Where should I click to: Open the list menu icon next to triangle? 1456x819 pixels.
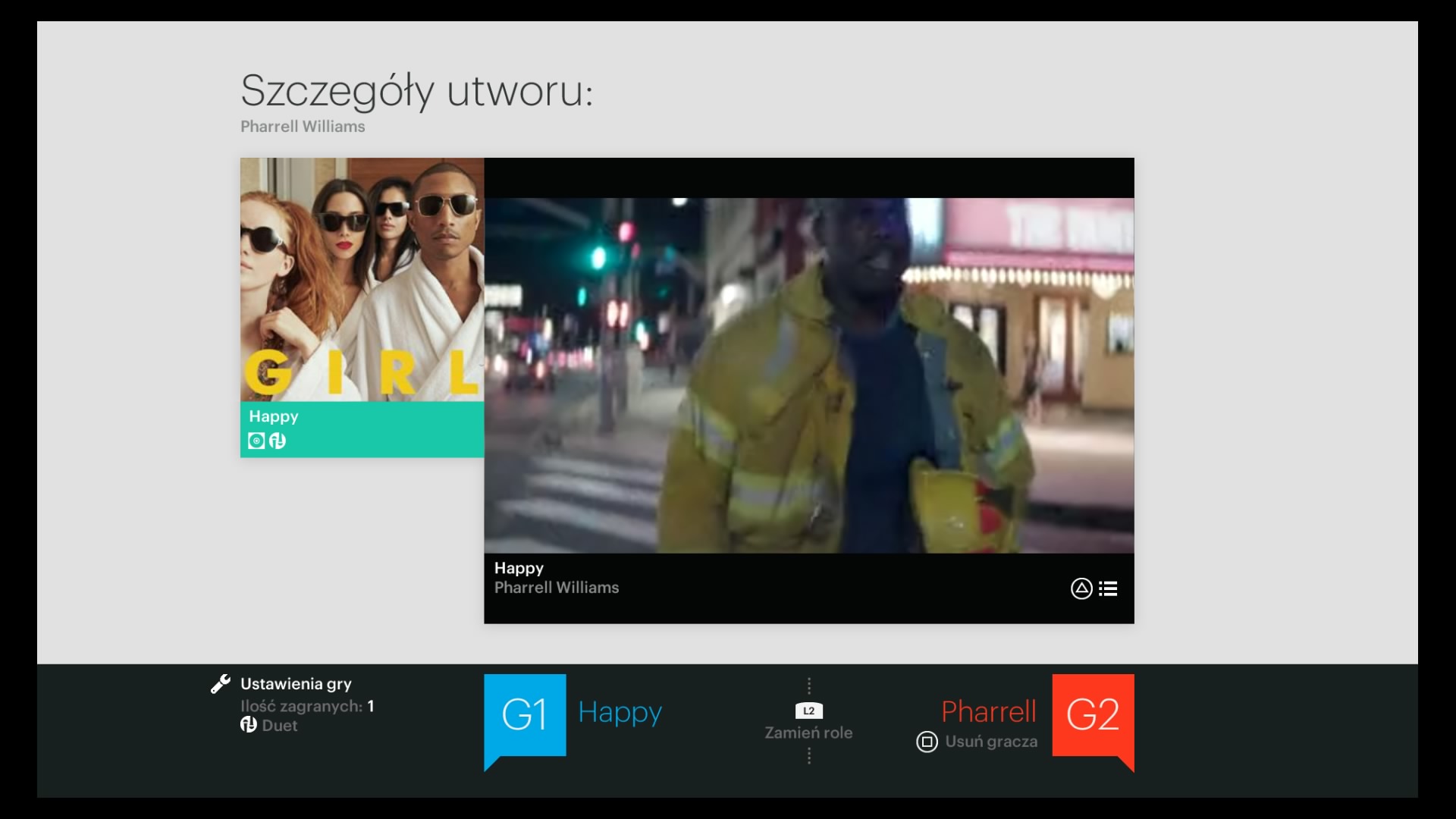[x=1108, y=588]
